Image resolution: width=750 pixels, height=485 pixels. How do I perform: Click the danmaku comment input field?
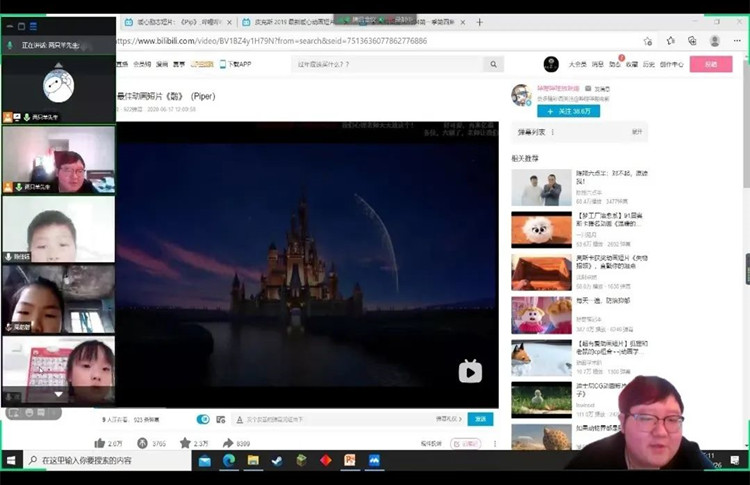tap(335, 419)
